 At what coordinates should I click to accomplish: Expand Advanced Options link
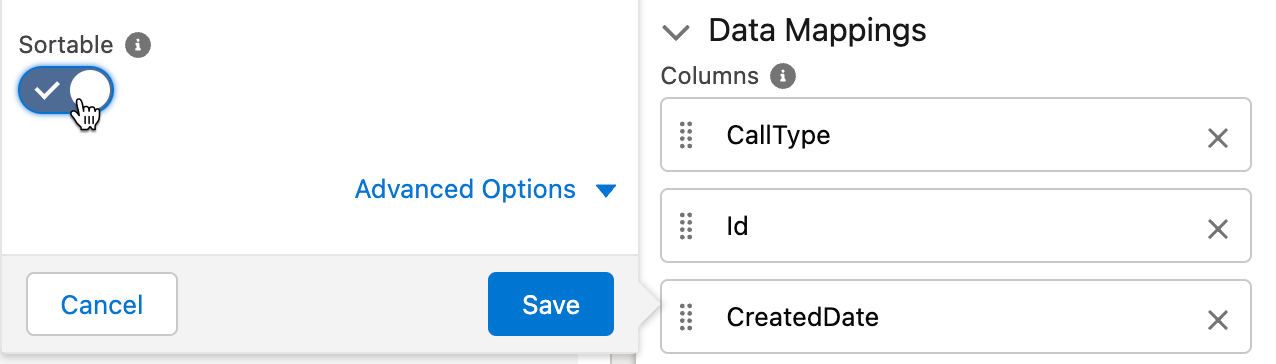point(465,189)
